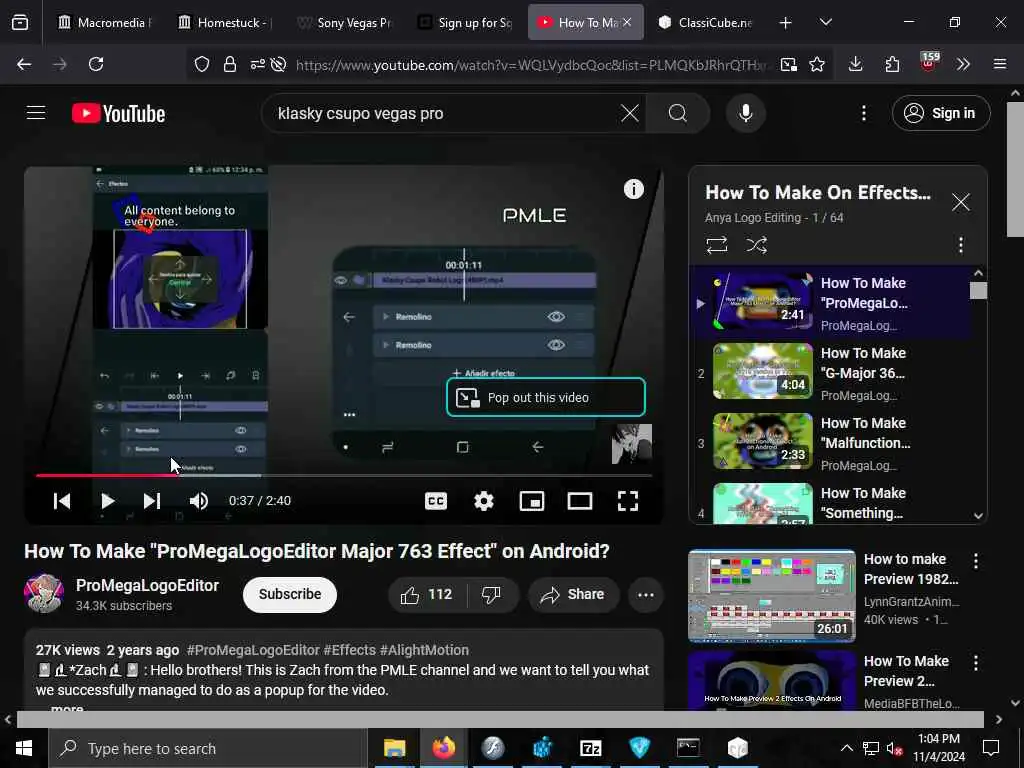Toggle closed captions CC button
Screen dimensions: 1024x768
click(436, 501)
